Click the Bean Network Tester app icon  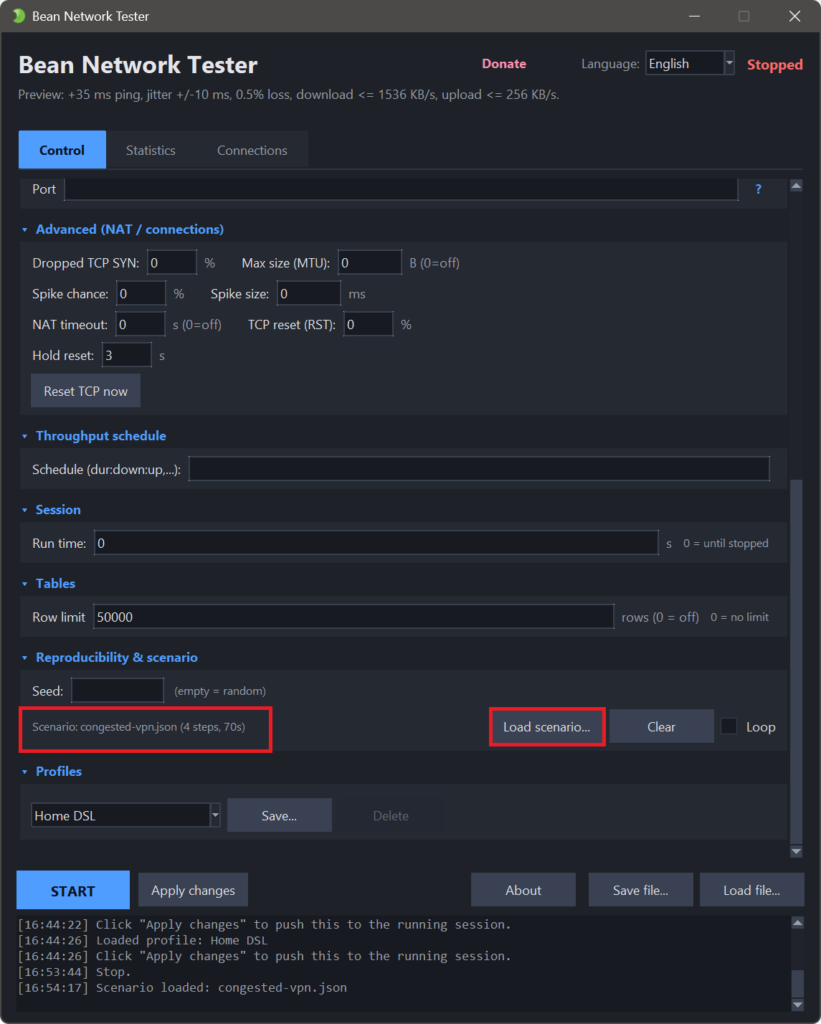tap(18, 16)
